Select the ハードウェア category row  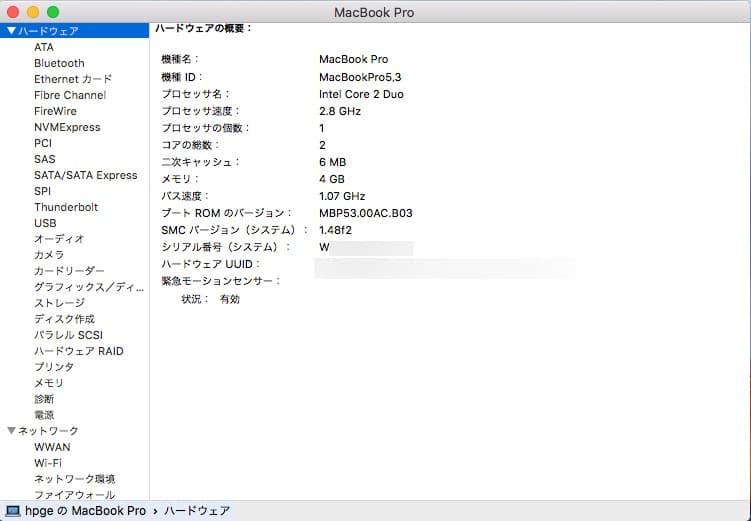click(74, 31)
